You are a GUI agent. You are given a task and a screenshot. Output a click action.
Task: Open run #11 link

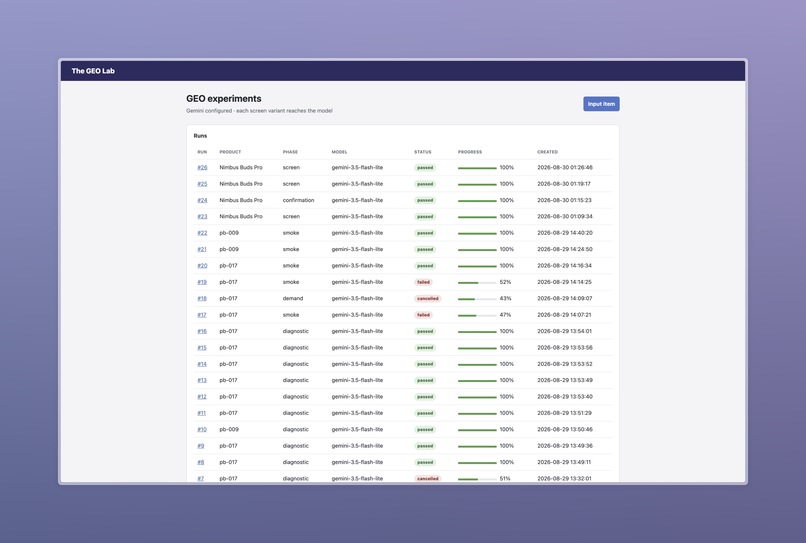pos(202,413)
